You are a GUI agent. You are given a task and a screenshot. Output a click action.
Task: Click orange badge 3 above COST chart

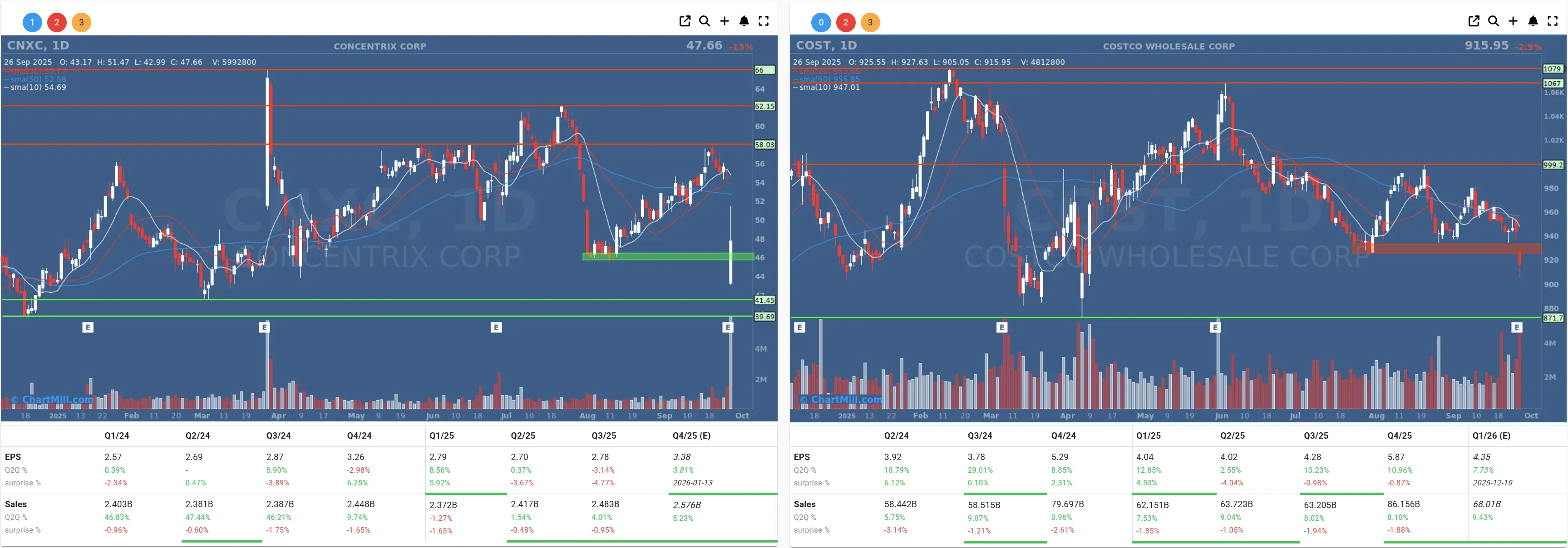click(x=870, y=23)
